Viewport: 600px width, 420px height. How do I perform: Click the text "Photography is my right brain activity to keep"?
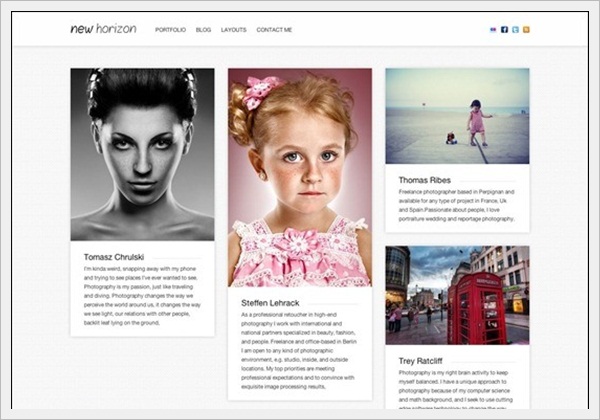453,373
